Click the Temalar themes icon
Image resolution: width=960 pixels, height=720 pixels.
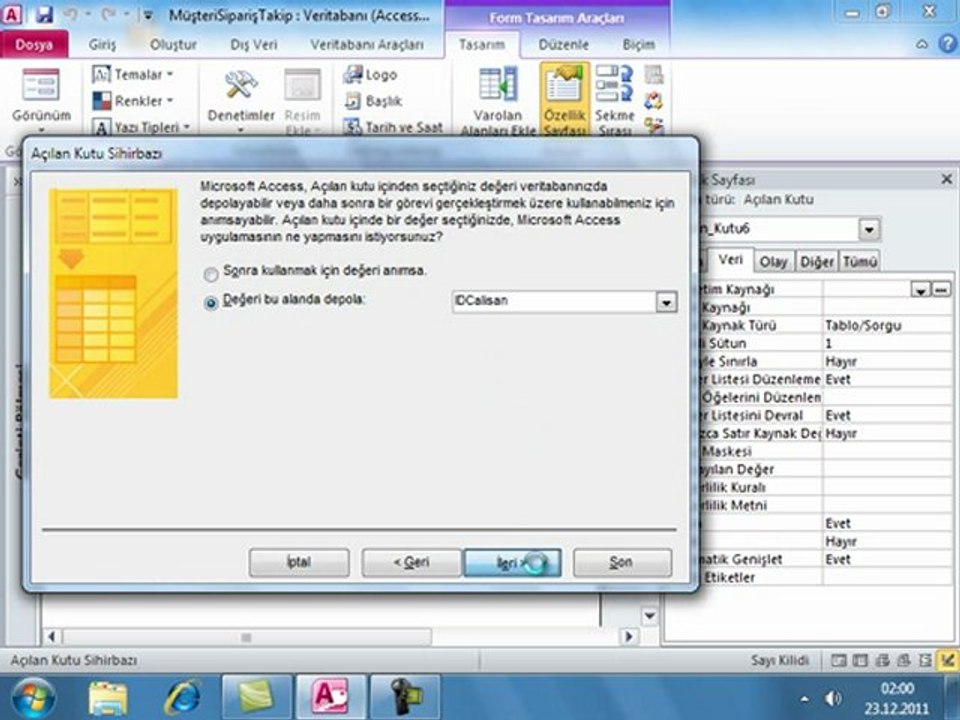(101, 75)
